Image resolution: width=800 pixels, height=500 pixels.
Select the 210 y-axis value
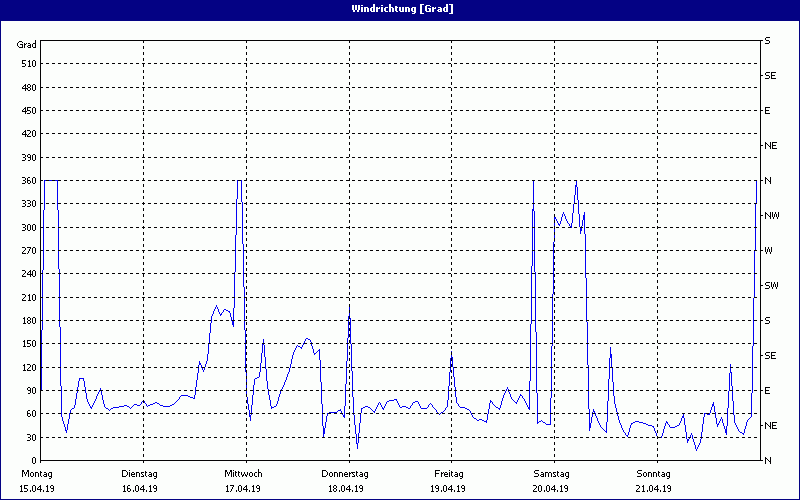[x=29, y=297]
